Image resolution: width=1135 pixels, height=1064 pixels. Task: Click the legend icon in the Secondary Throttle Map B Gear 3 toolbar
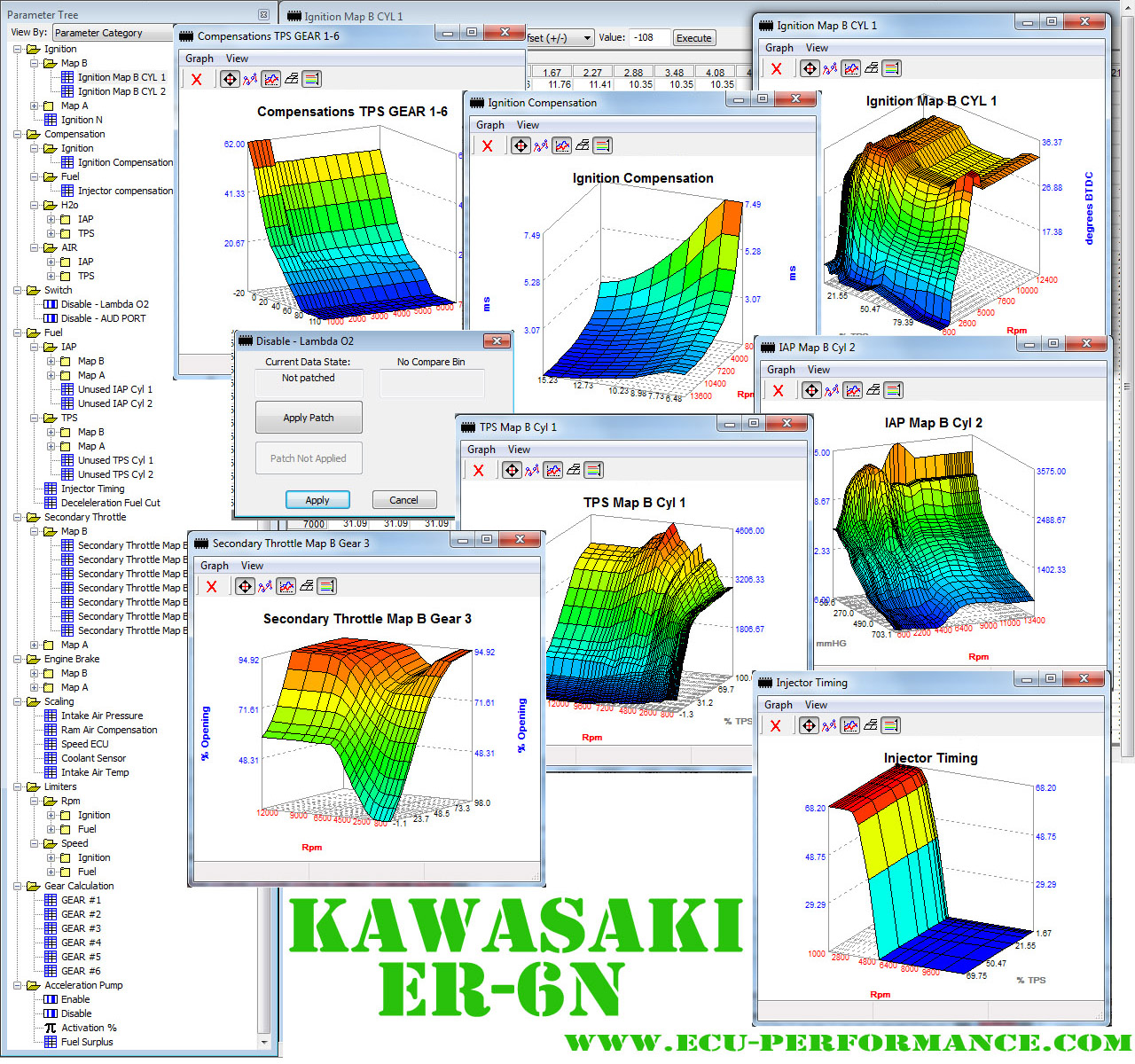[x=327, y=587]
